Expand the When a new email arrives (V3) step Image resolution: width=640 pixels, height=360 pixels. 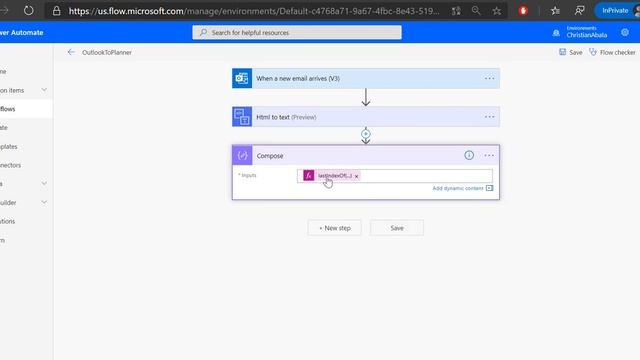click(366, 78)
